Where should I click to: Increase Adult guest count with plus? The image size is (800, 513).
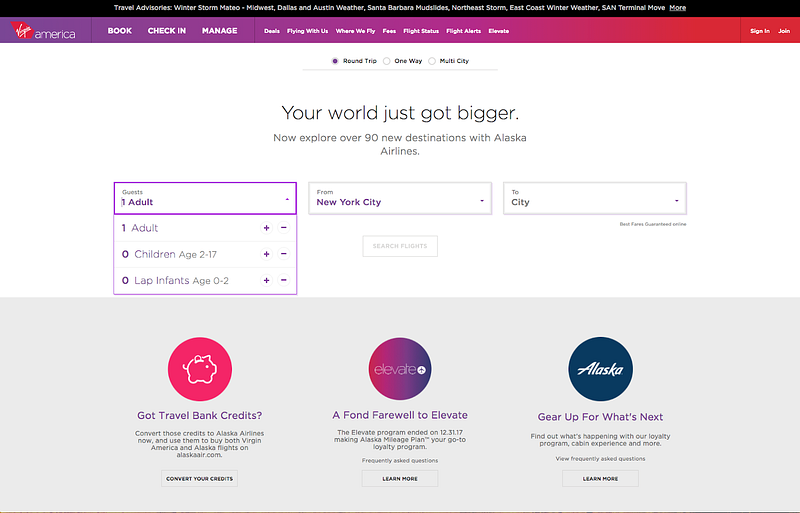click(266, 228)
